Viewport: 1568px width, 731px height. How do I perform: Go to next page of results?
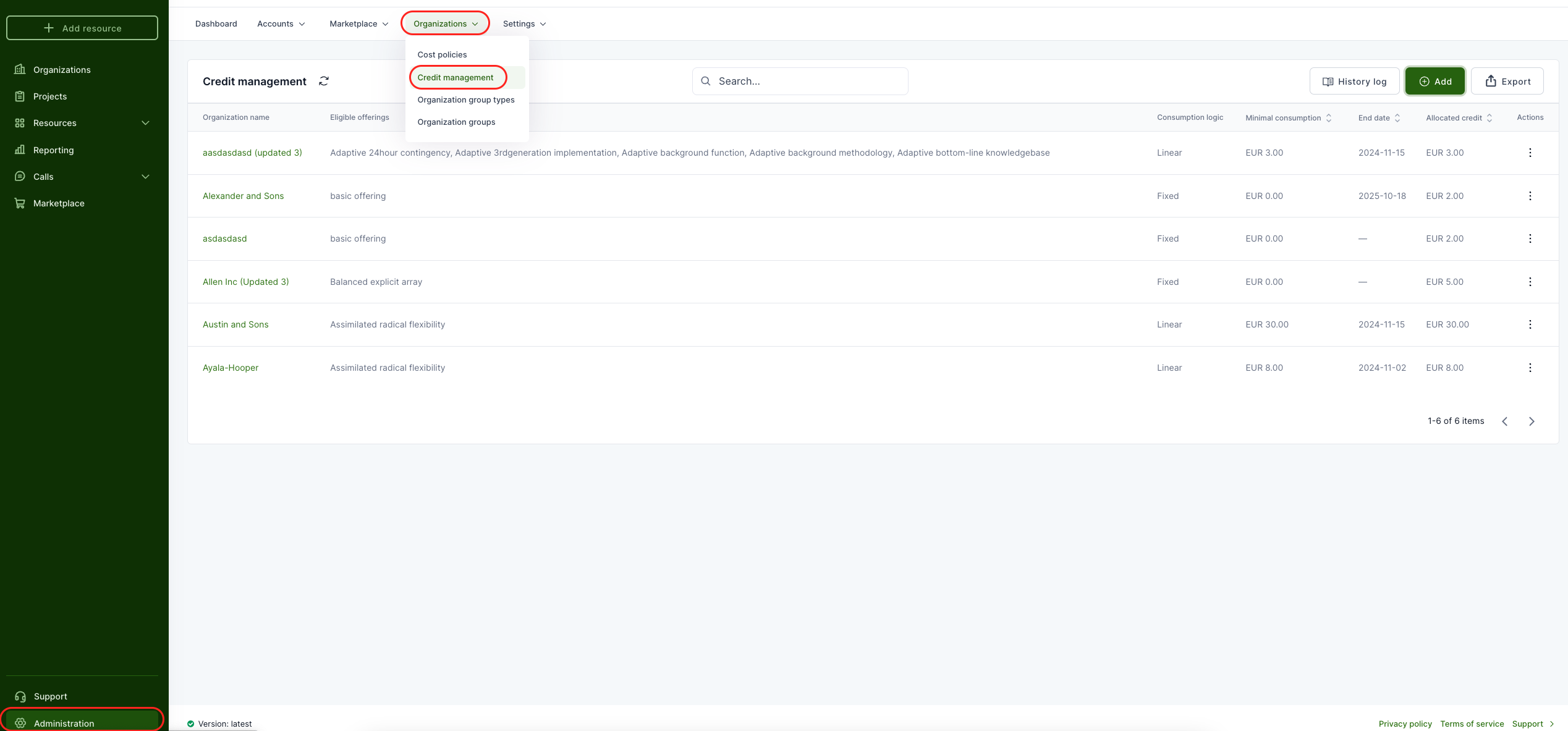point(1532,421)
